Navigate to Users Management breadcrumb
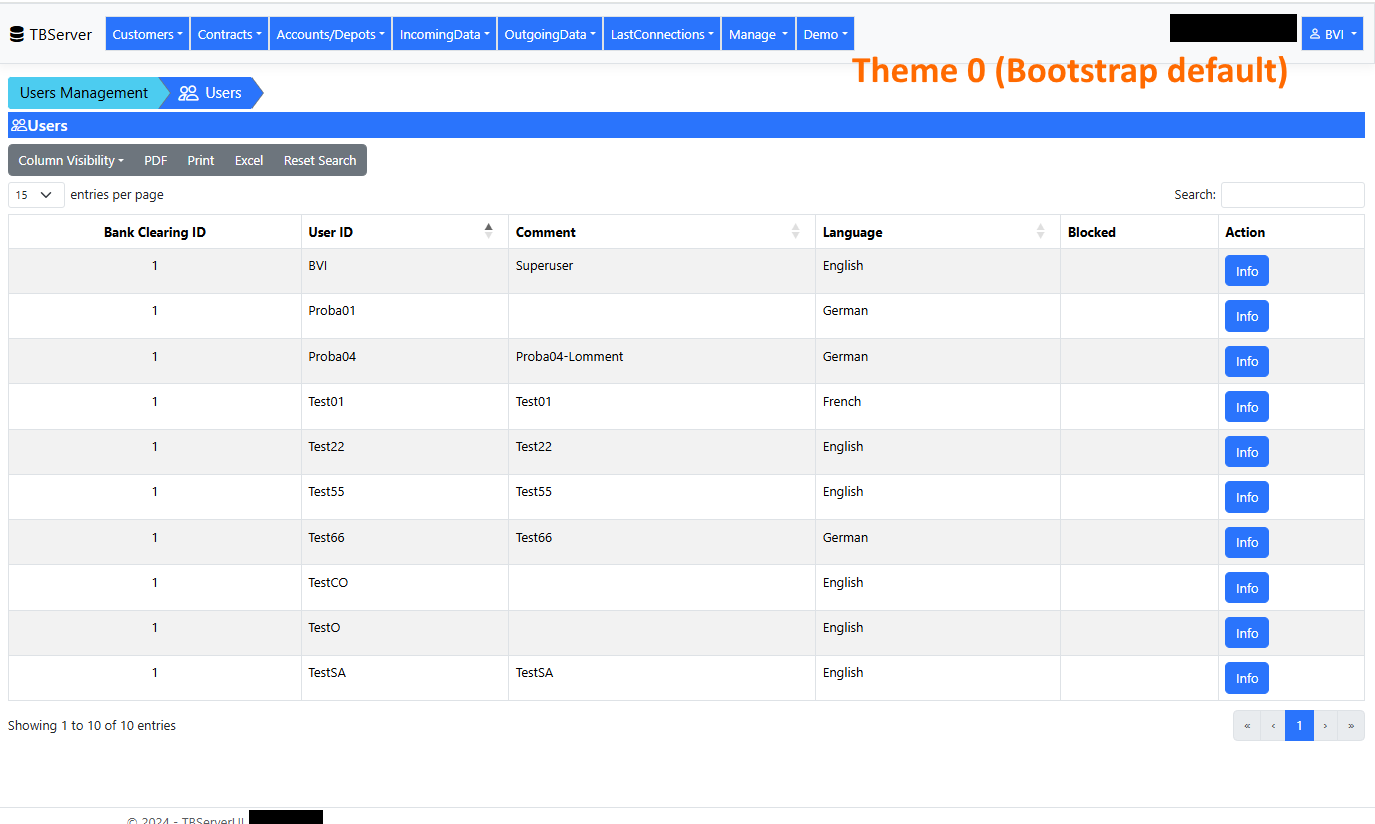The image size is (1375, 824). click(x=84, y=93)
